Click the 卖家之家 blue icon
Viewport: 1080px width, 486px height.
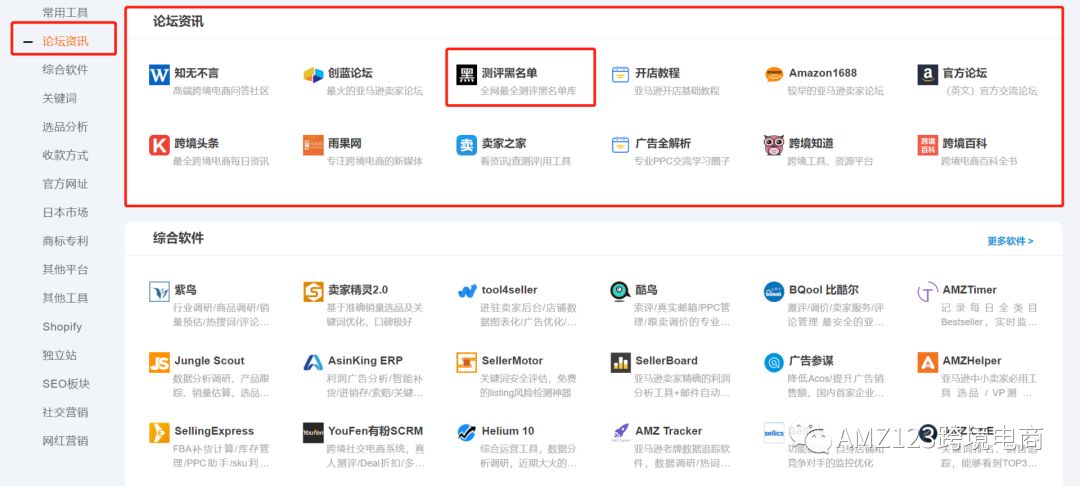pos(466,145)
